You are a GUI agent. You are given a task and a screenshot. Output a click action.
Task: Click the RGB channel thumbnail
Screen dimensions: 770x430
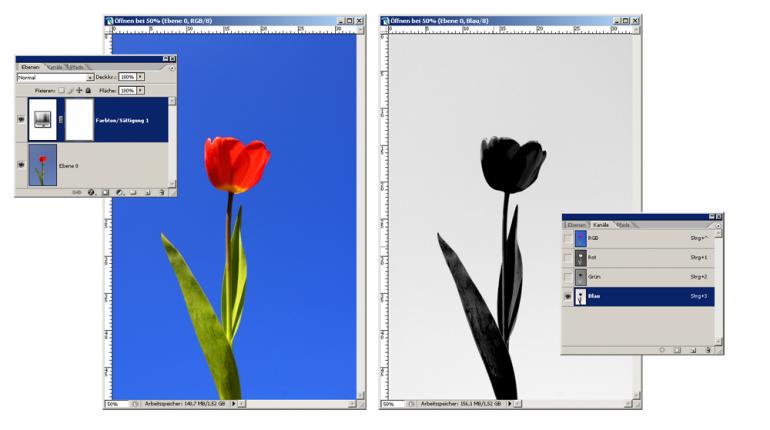pyautogui.click(x=580, y=238)
